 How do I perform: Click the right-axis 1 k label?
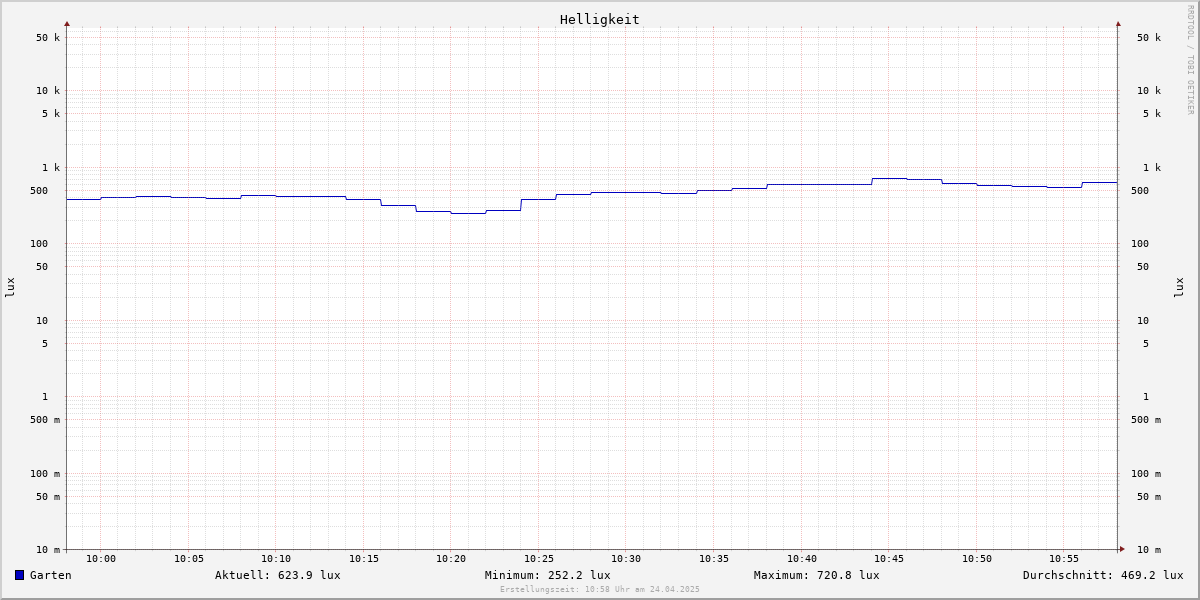pyautogui.click(x=1152, y=168)
